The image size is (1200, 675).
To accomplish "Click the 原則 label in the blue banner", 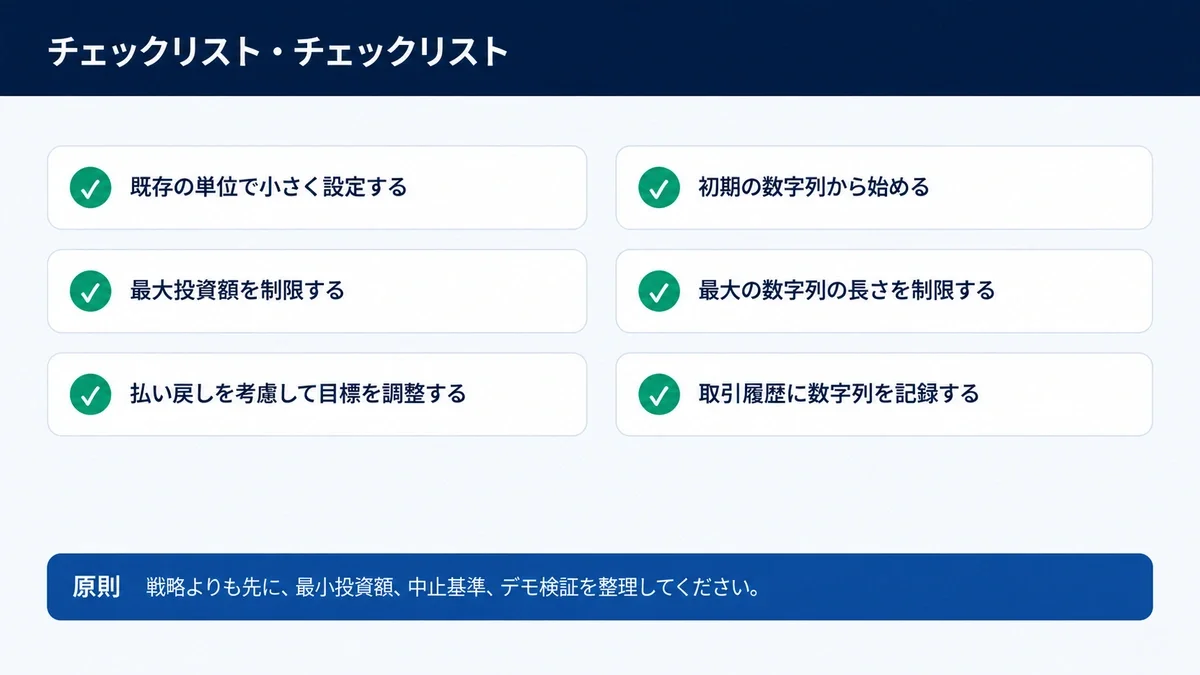I will (96, 587).
